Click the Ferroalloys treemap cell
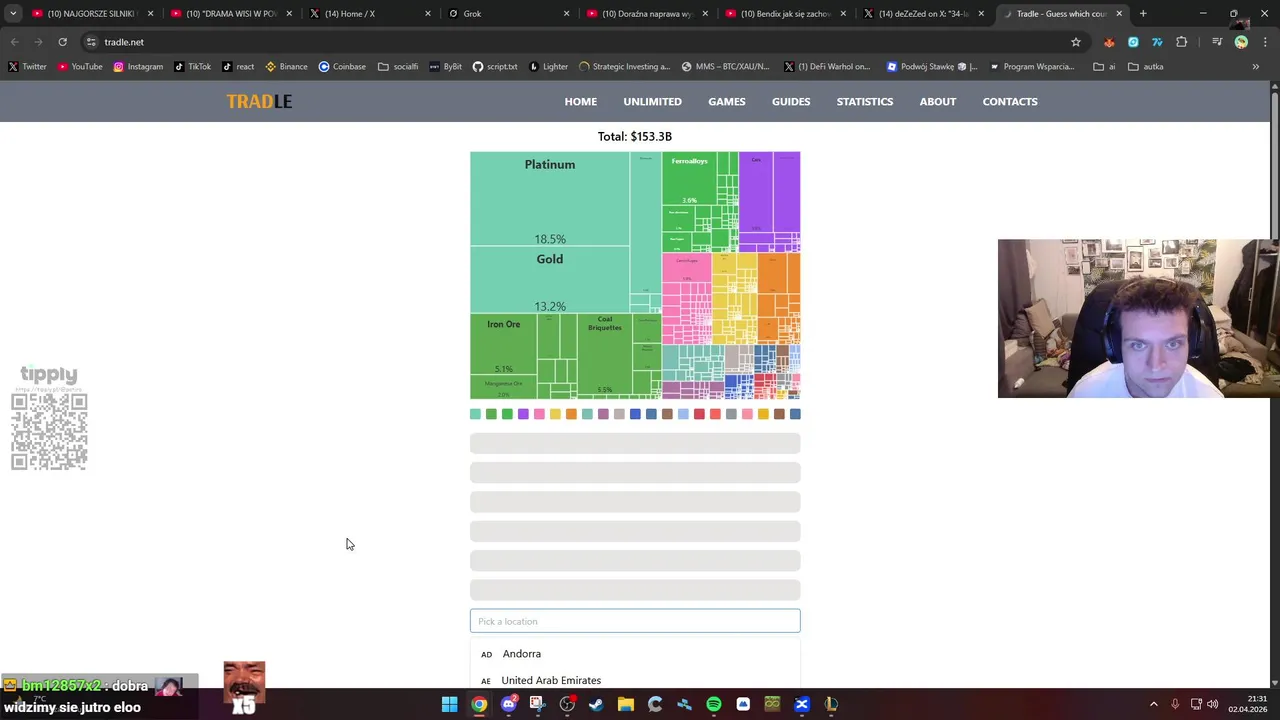 (x=689, y=178)
